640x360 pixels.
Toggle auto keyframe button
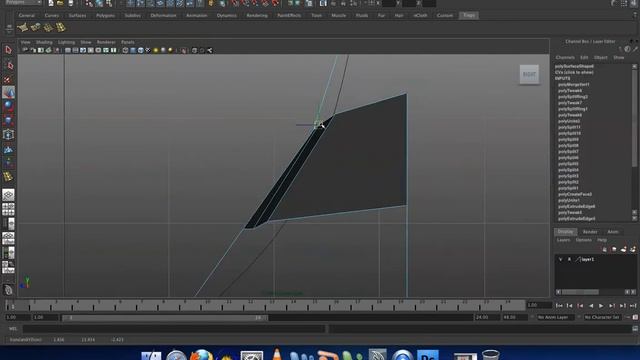click(635, 317)
